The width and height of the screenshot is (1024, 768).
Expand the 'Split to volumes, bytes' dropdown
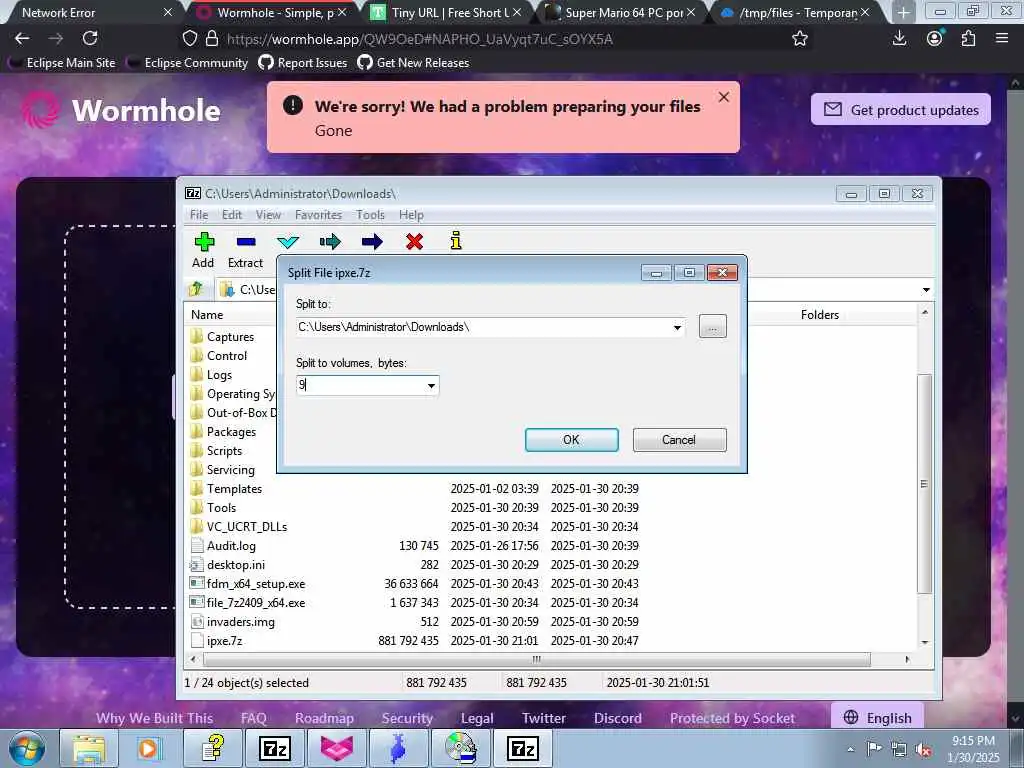(x=431, y=385)
